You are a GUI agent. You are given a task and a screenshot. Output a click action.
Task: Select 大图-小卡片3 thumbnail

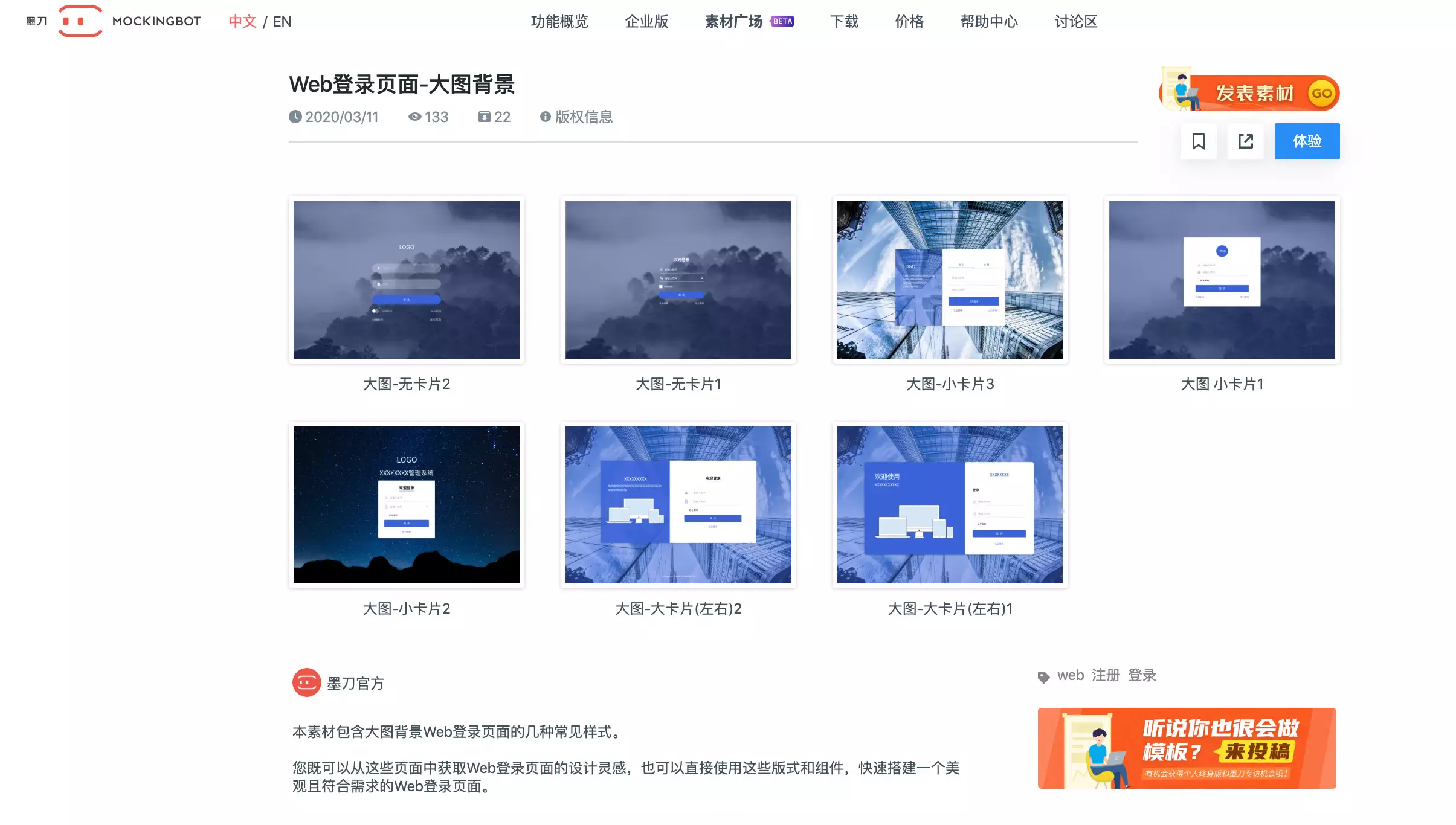pos(950,279)
